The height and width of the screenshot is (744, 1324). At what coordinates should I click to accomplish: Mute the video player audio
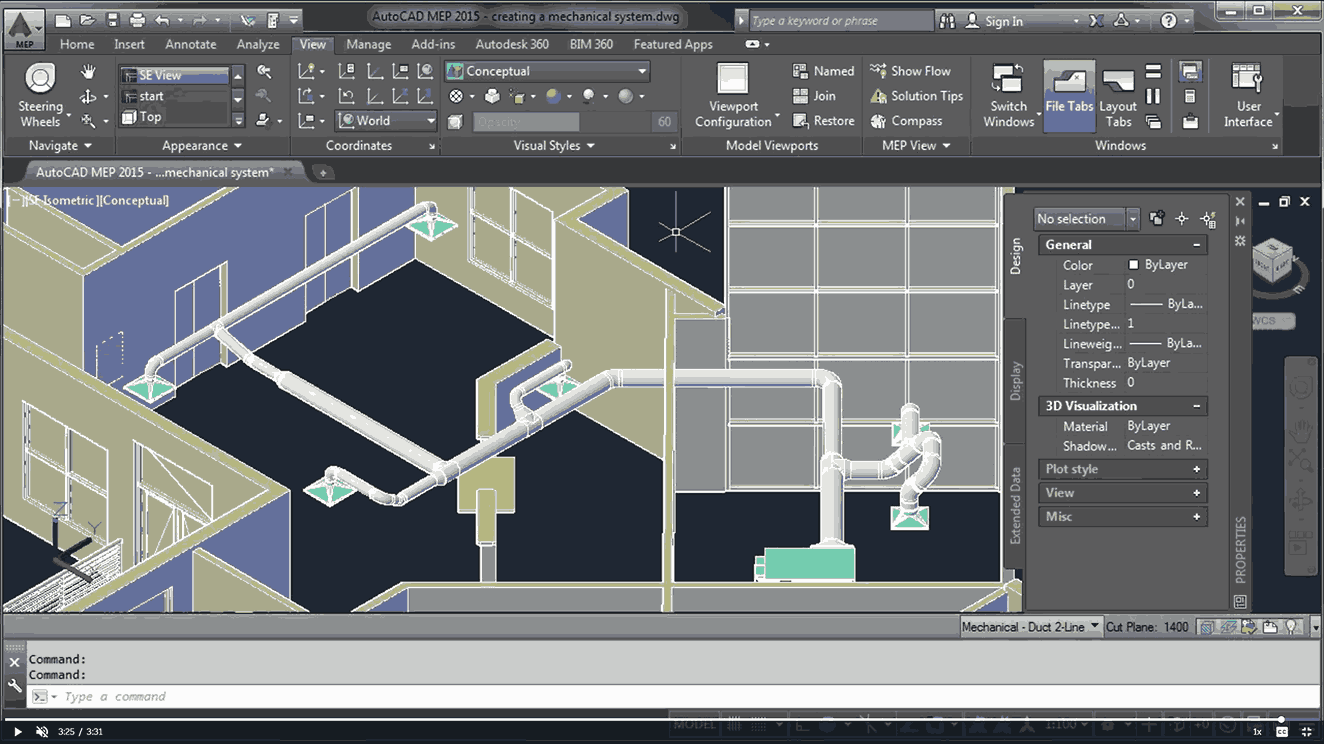click(42, 731)
